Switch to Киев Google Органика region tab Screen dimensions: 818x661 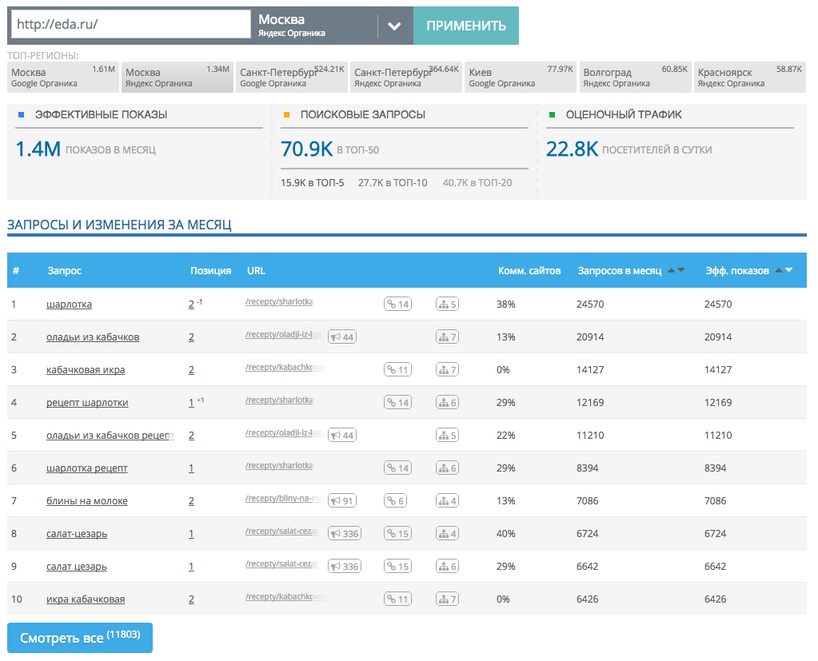pyautogui.click(x=520, y=77)
